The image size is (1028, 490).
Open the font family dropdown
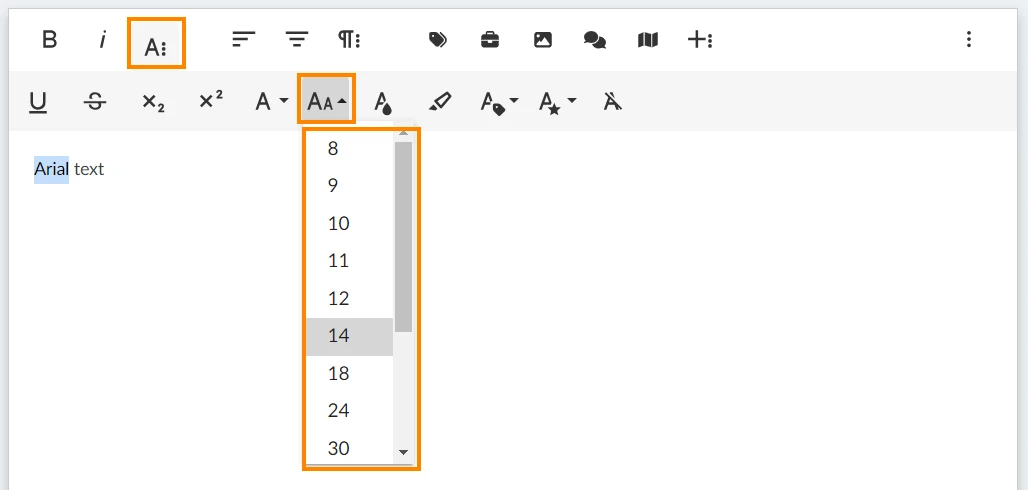tap(271, 102)
